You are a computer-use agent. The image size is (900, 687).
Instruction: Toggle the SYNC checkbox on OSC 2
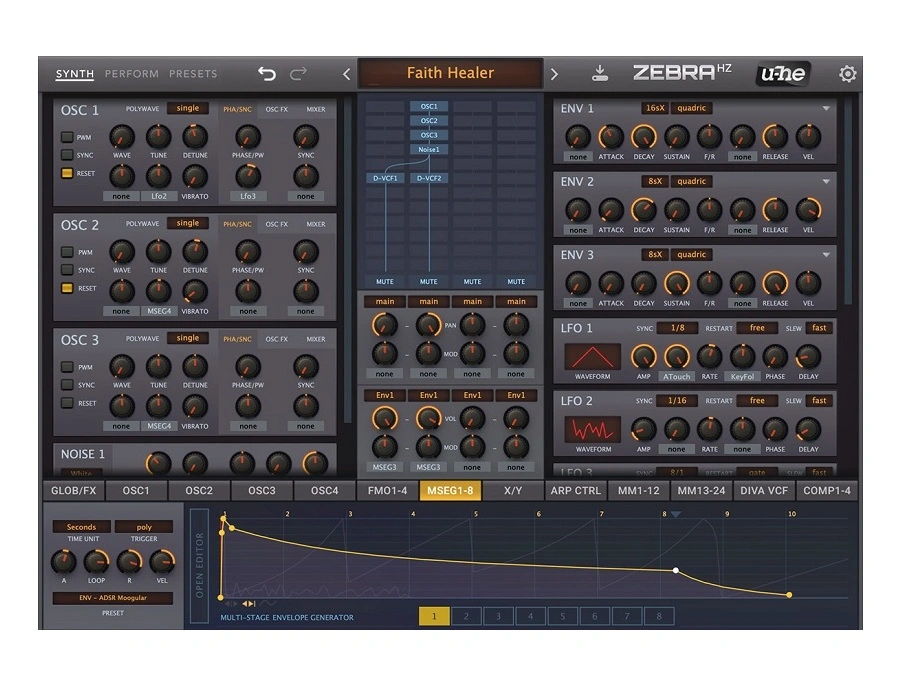click(x=67, y=270)
